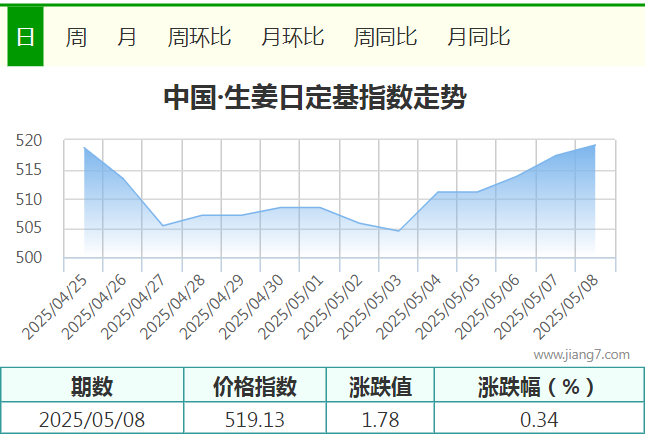Viewport: 645px width, 440px height.
Task: Click the 涨跌幅（%） column header
Action: tap(539, 386)
